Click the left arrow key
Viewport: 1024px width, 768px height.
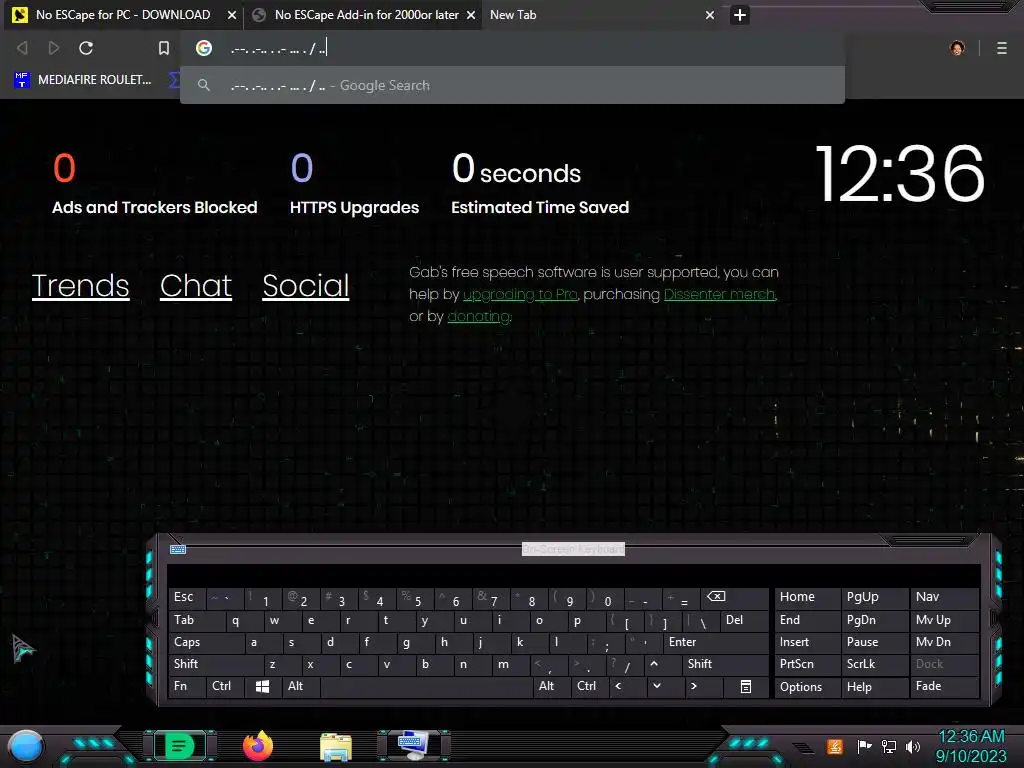[x=627, y=686]
